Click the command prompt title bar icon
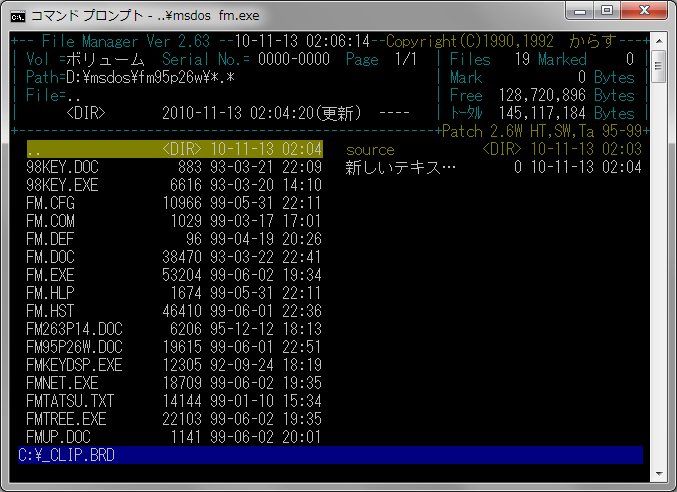Screen dimensions: 677x492 (x=18, y=16)
